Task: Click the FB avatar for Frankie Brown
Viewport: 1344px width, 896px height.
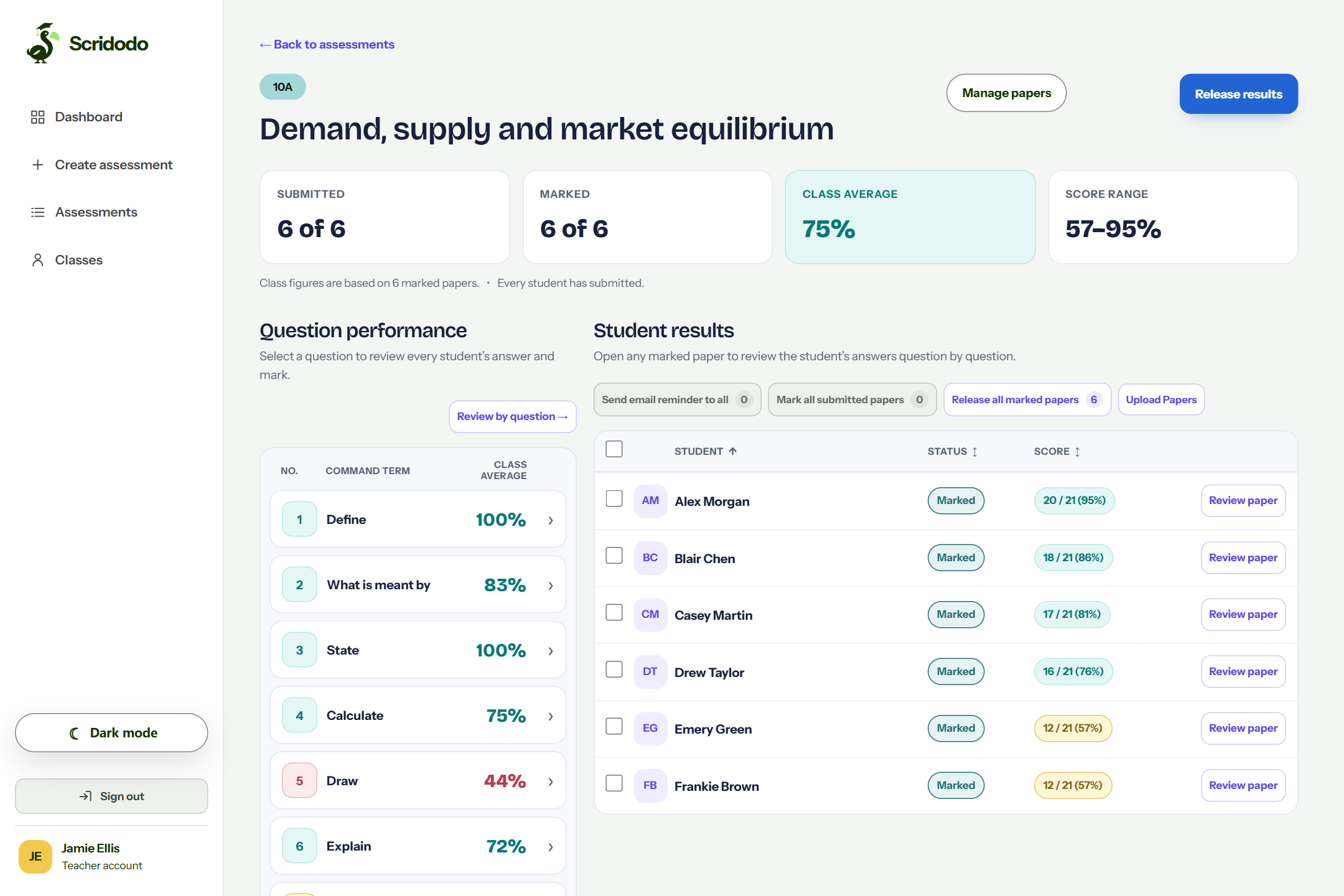Action: [x=650, y=786]
